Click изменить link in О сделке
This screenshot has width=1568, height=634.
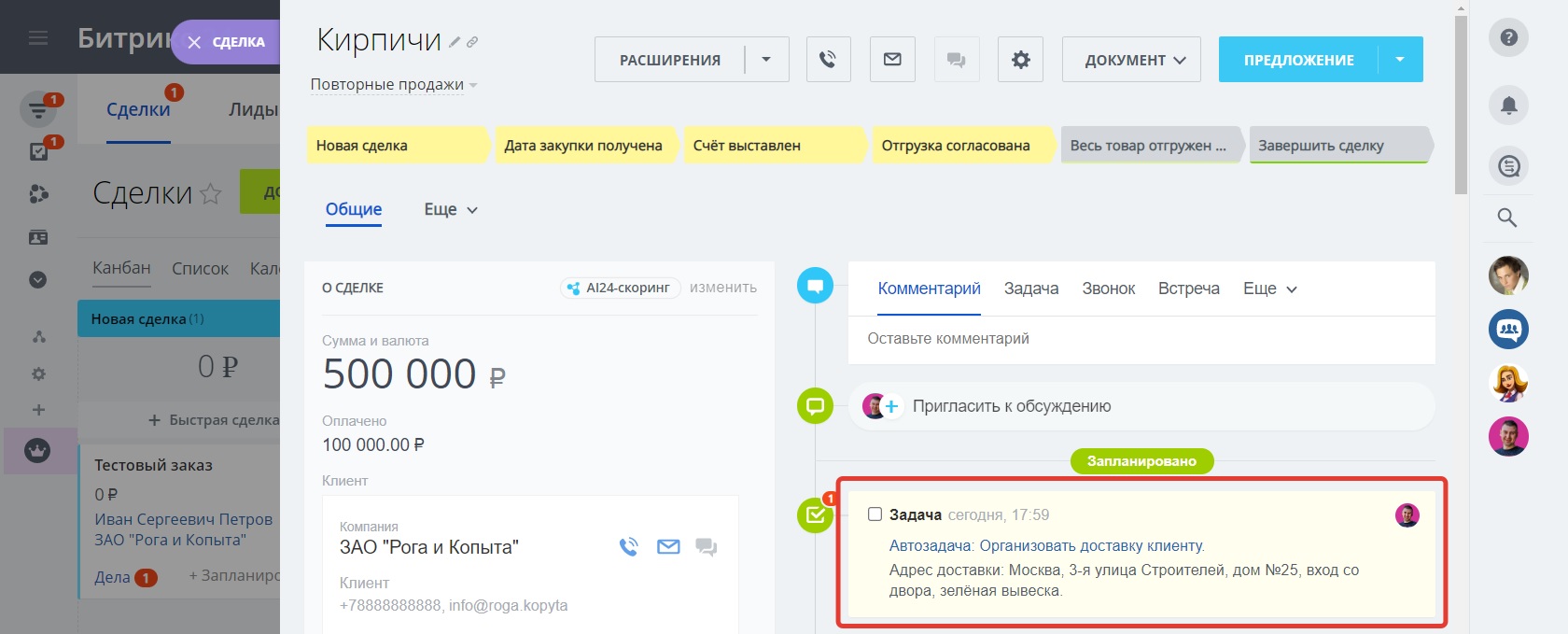[722, 288]
